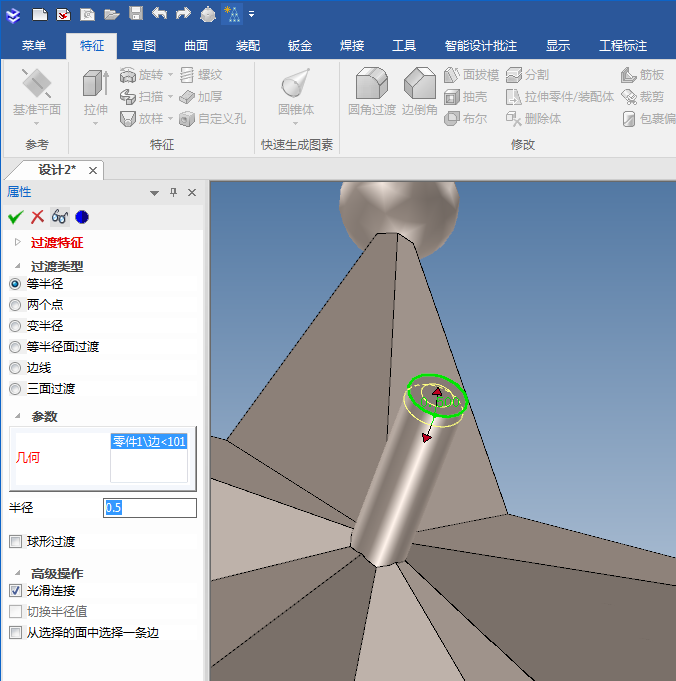
Task: Select the 等半径 radio button
Action: (x=15, y=284)
